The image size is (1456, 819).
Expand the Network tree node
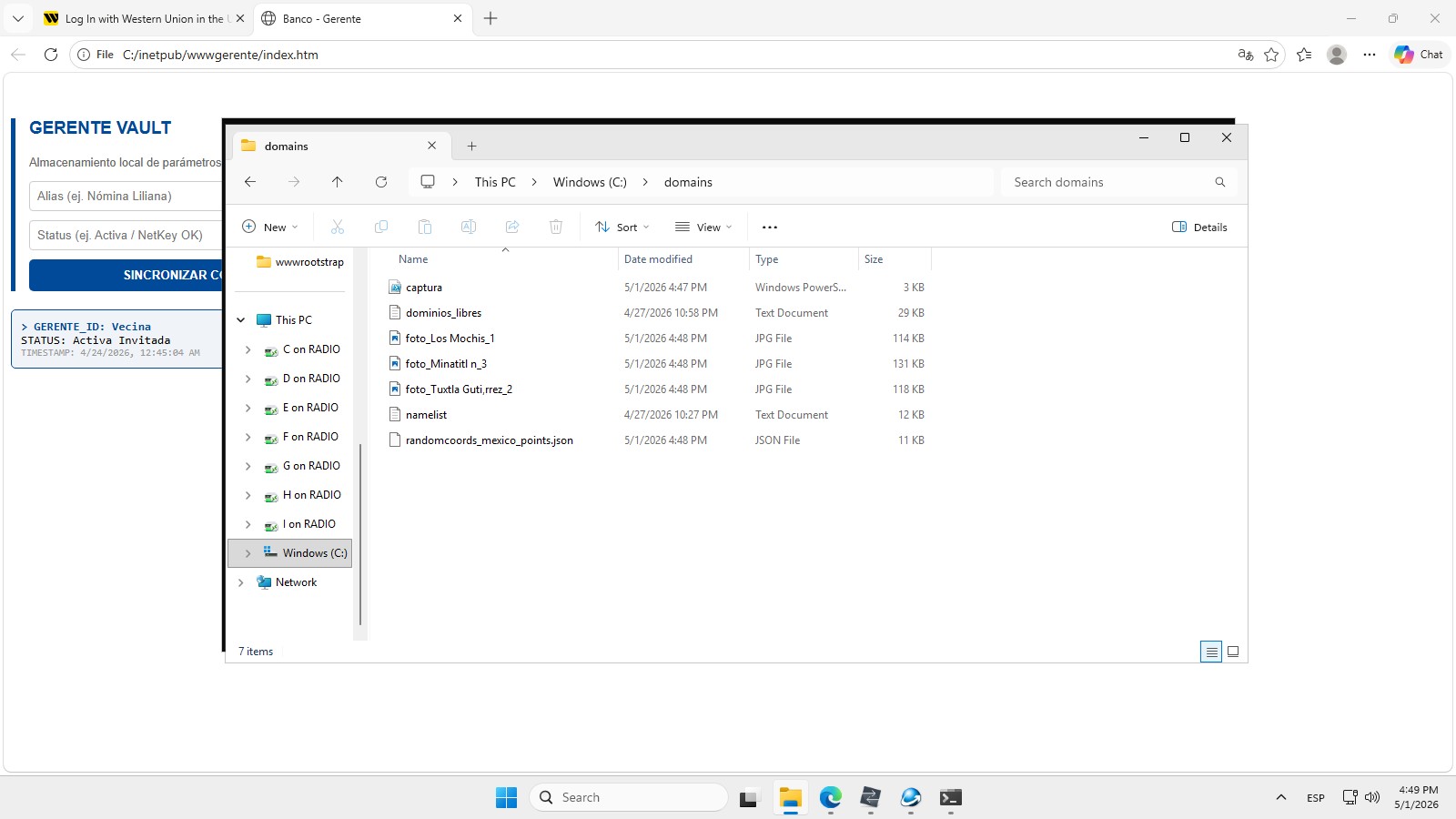(x=241, y=582)
